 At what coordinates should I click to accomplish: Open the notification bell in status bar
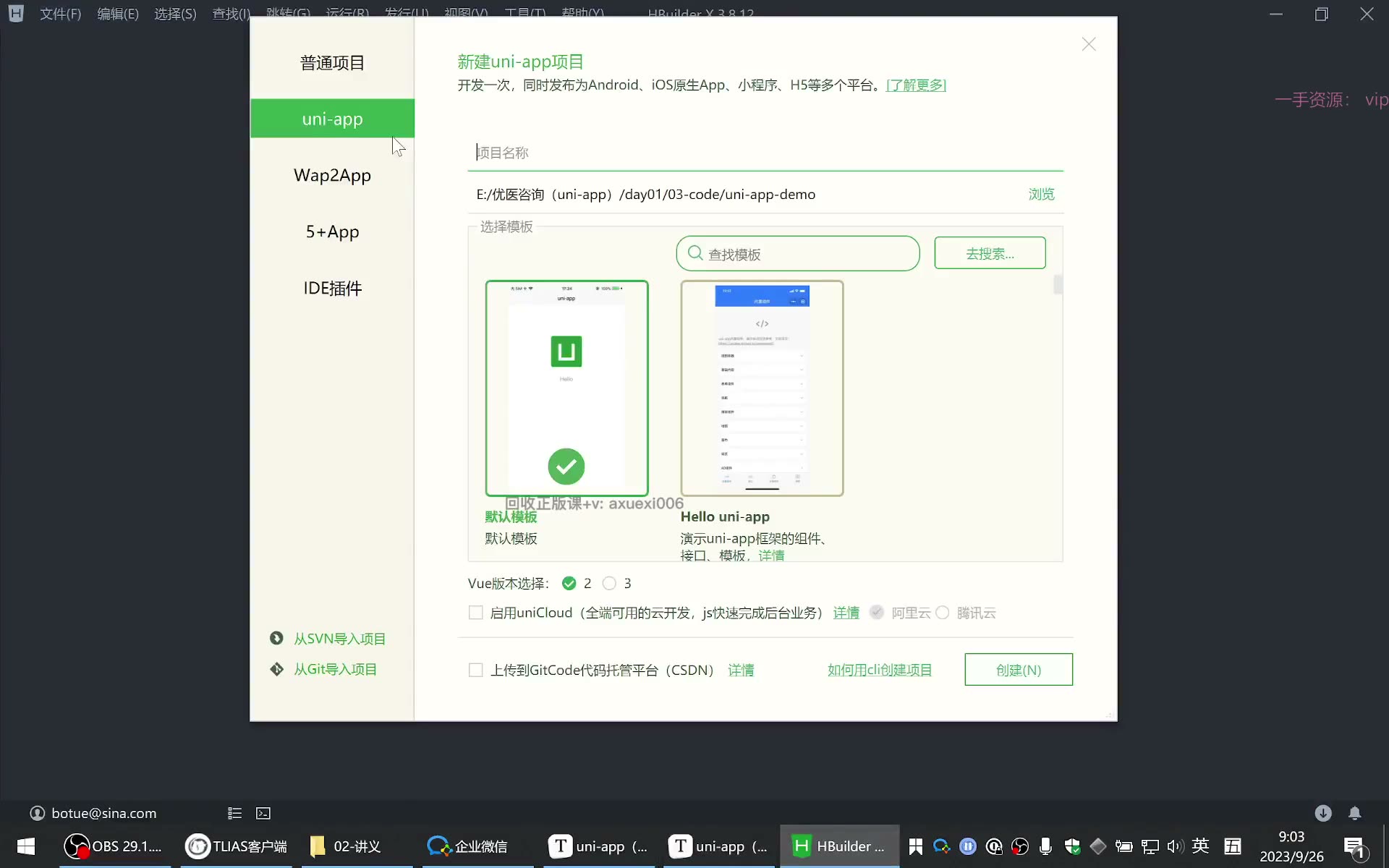pyautogui.click(x=1355, y=813)
